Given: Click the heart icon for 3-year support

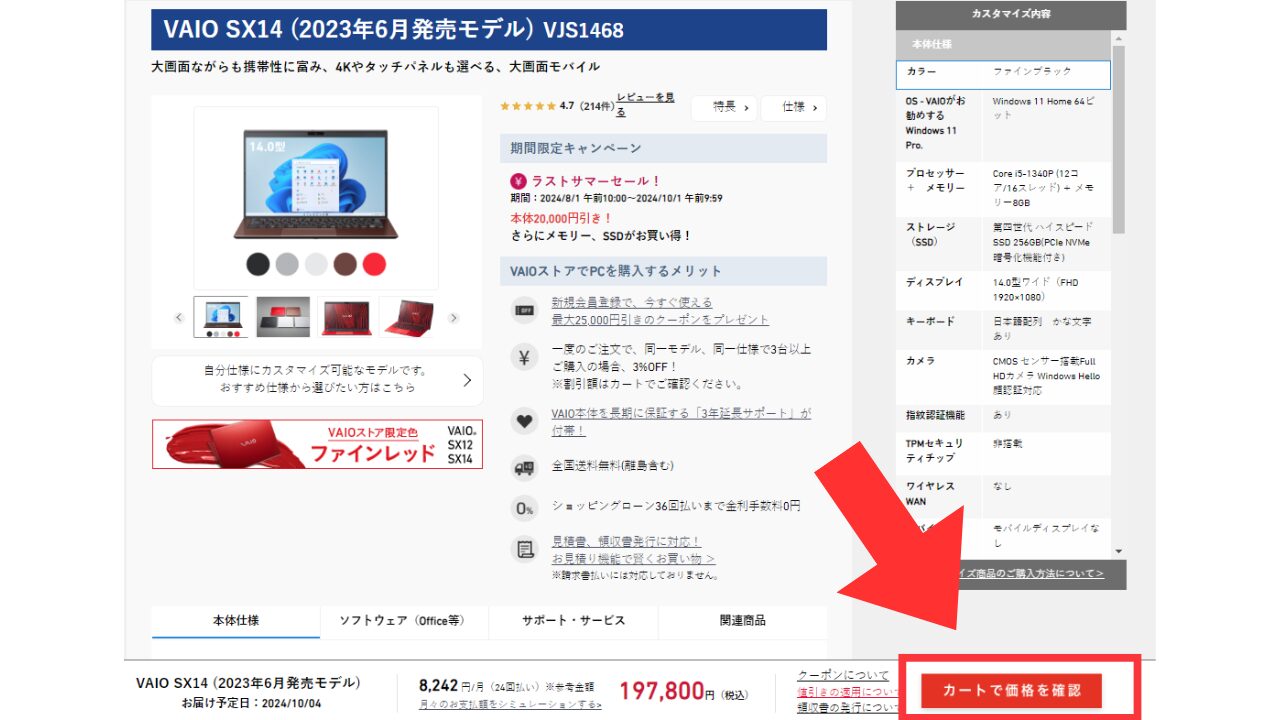Looking at the screenshot, I should coord(524,421).
